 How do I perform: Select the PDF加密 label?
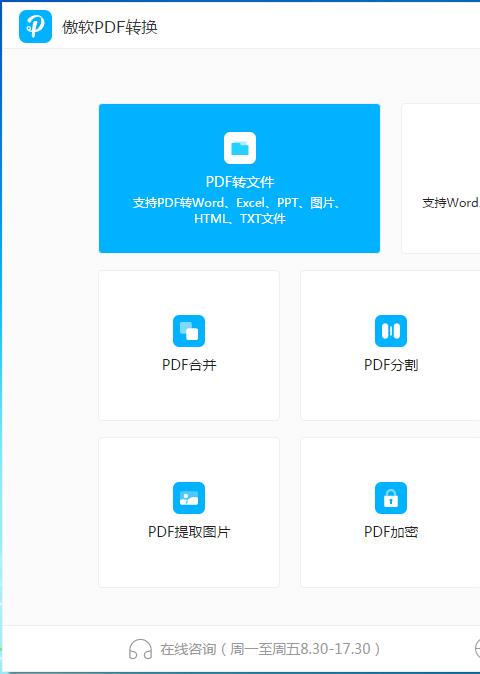[x=391, y=532]
